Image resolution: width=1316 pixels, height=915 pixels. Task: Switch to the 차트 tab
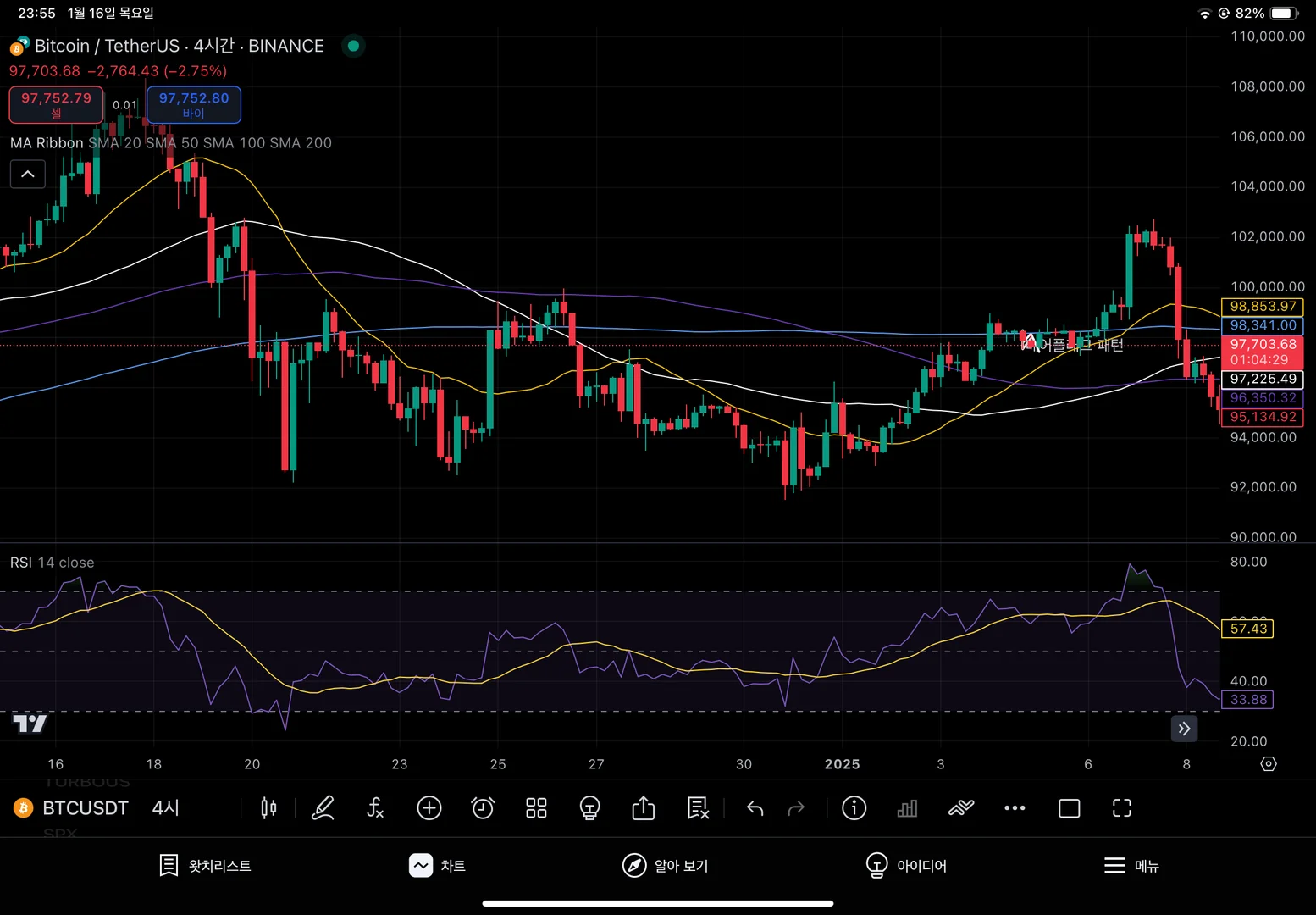(x=438, y=865)
